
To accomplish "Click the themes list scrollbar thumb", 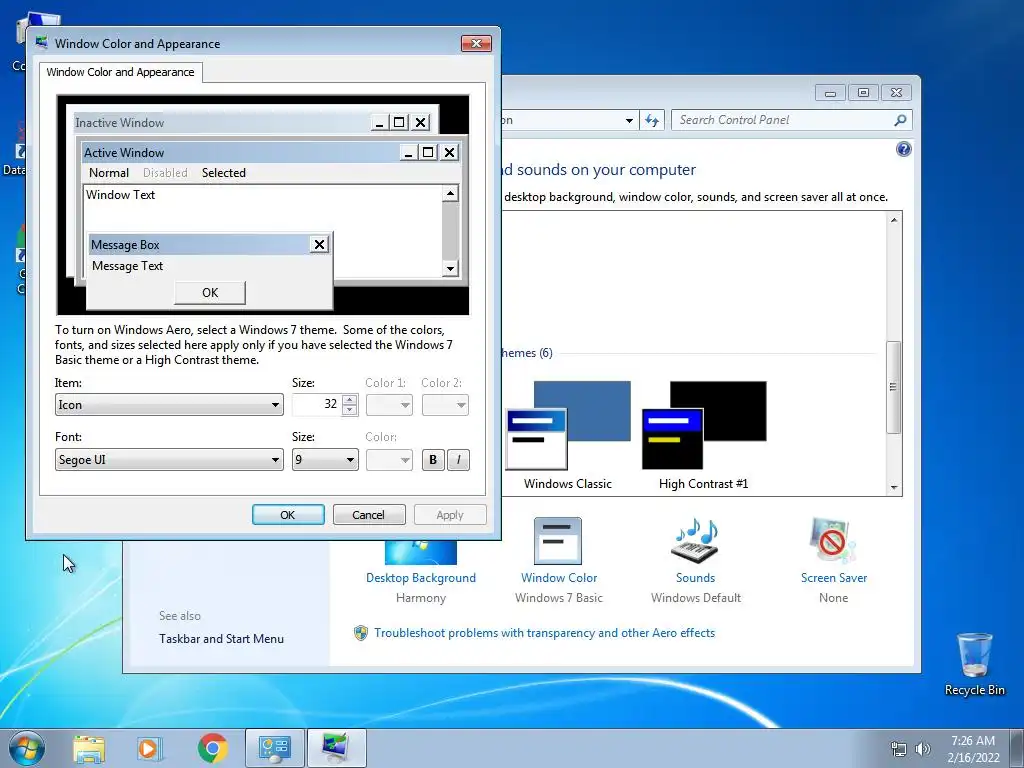I will [x=894, y=387].
